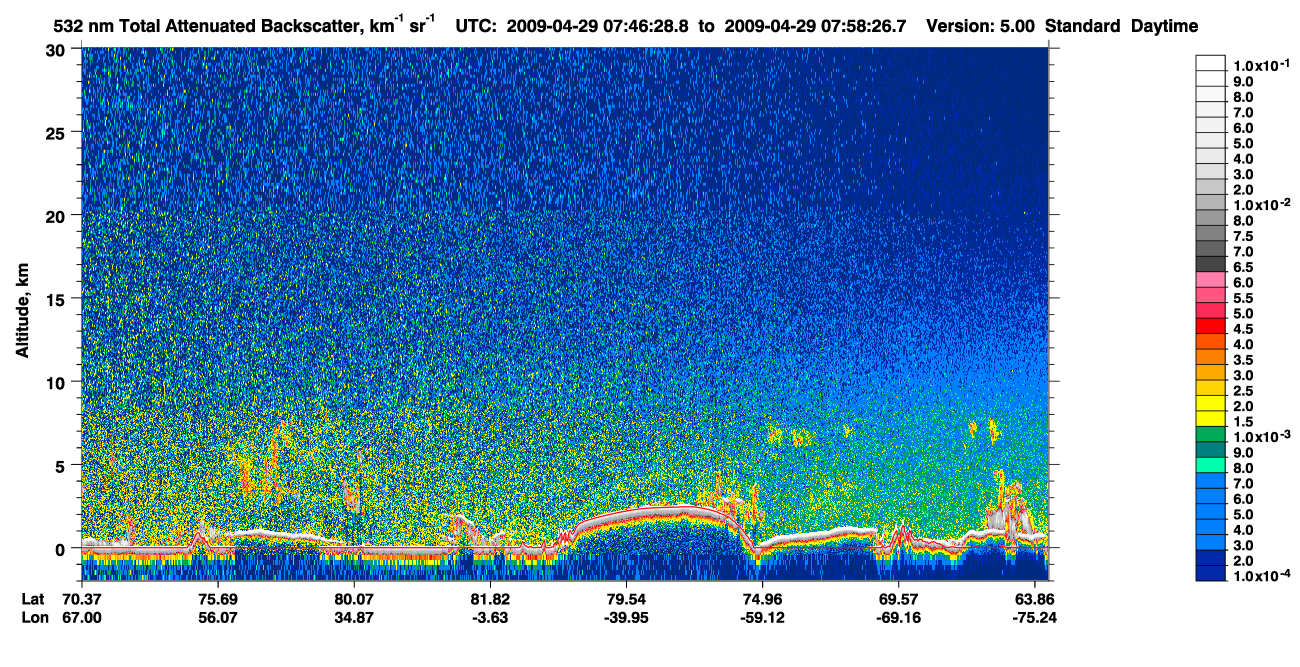Pick the pure red swatch in the colorbar
Screen dimensions: 1300x667
click(x=1210, y=326)
